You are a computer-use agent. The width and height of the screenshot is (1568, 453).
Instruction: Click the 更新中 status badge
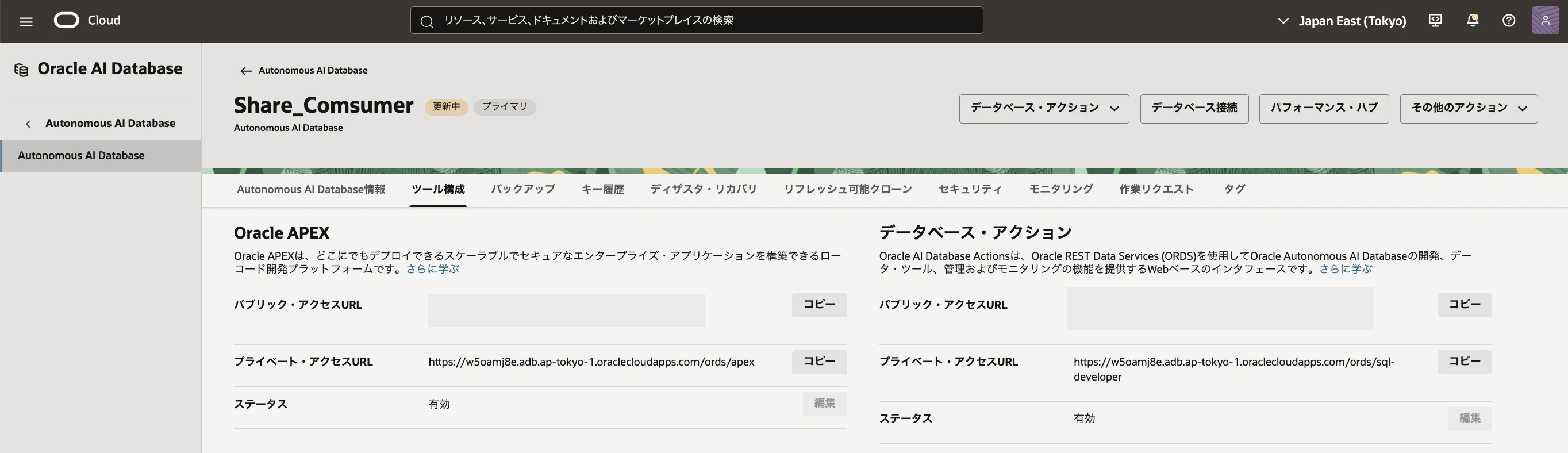pos(446,107)
